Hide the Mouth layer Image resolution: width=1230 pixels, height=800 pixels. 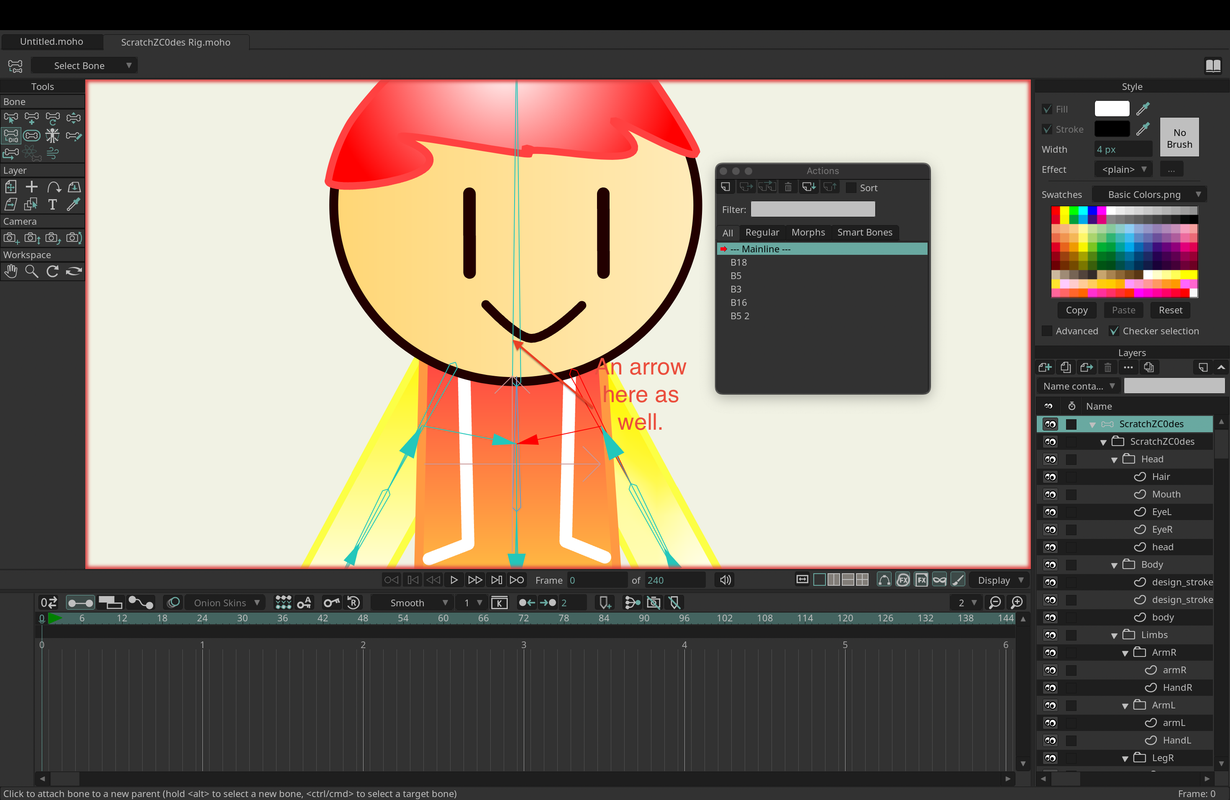[1050, 494]
